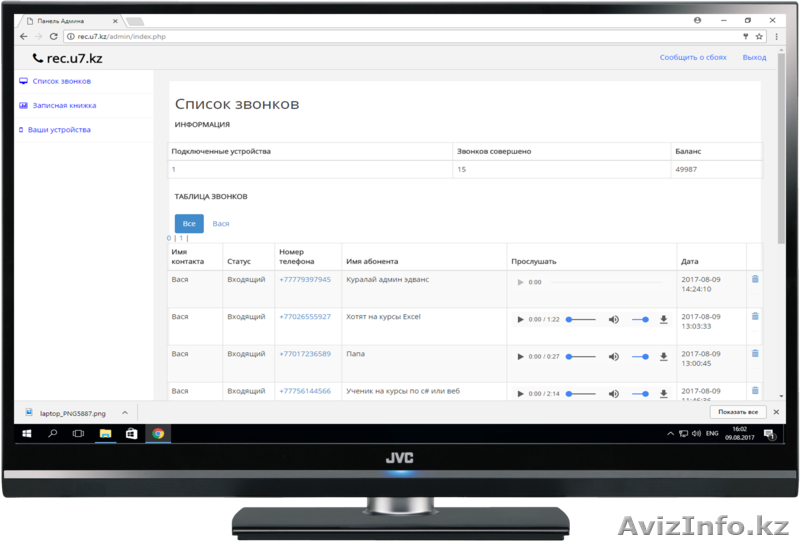
Task: Open 'Список звонков' in sidebar
Action: click(61, 81)
